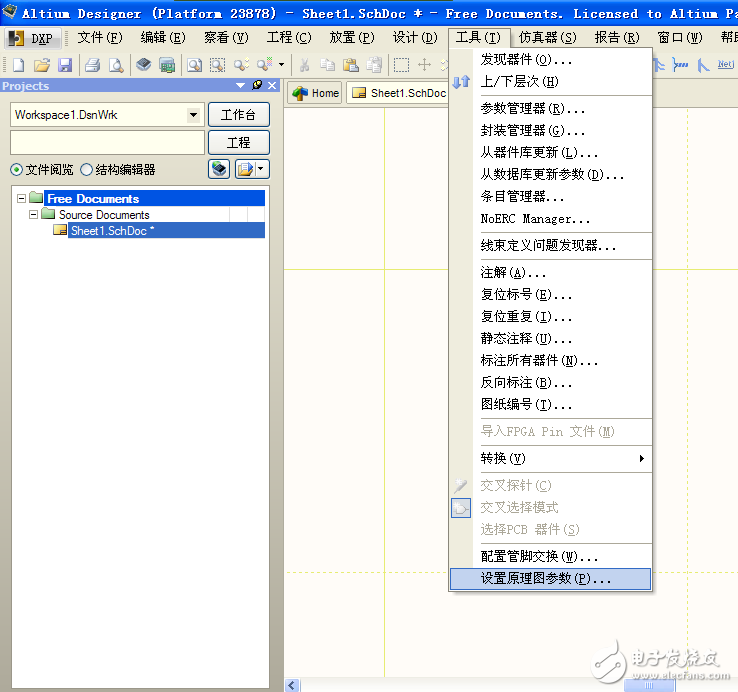Open the 文件(F) menu
The width and height of the screenshot is (738, 692).
point(100,38)
